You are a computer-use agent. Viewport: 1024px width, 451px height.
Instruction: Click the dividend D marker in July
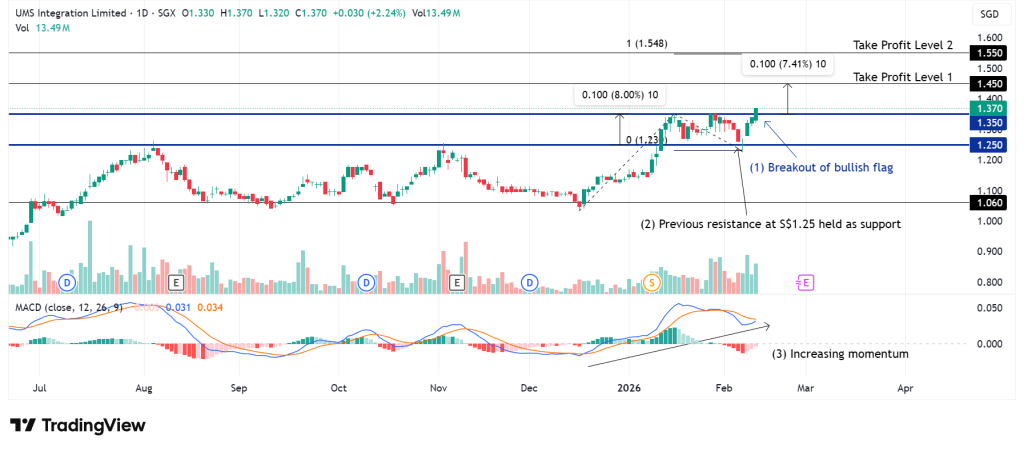pos(70,283)
